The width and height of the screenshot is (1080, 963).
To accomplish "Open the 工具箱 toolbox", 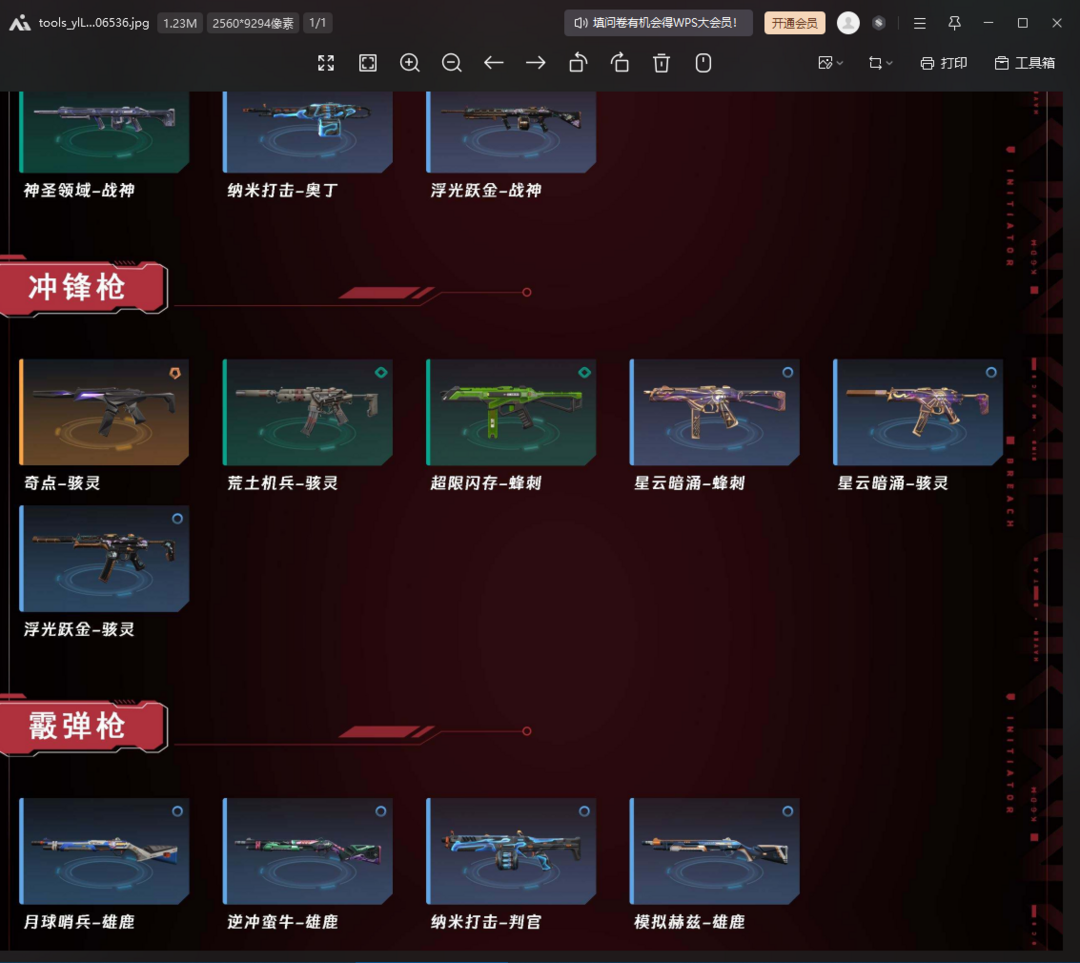I will tap(1025, 63).
